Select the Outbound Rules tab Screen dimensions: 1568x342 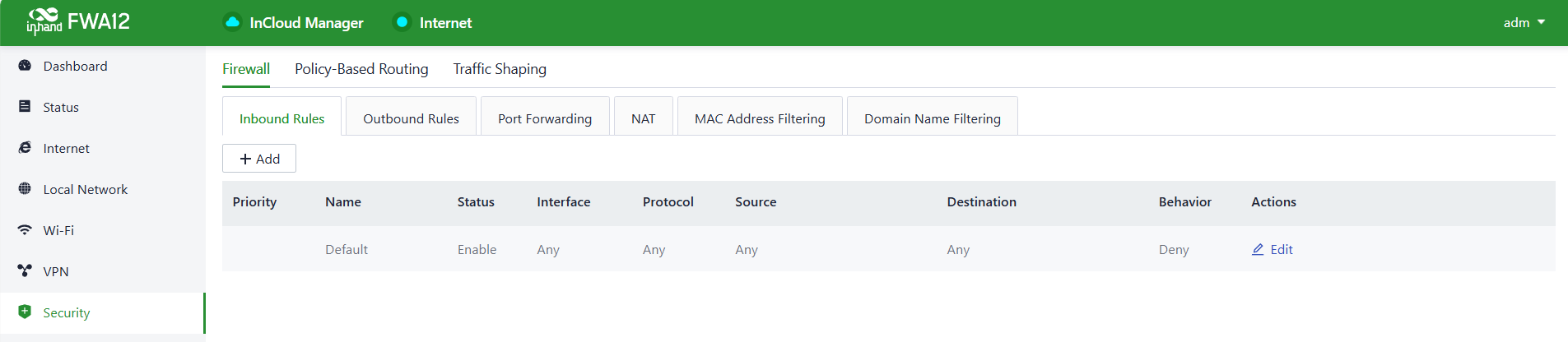tap(411, 118)
